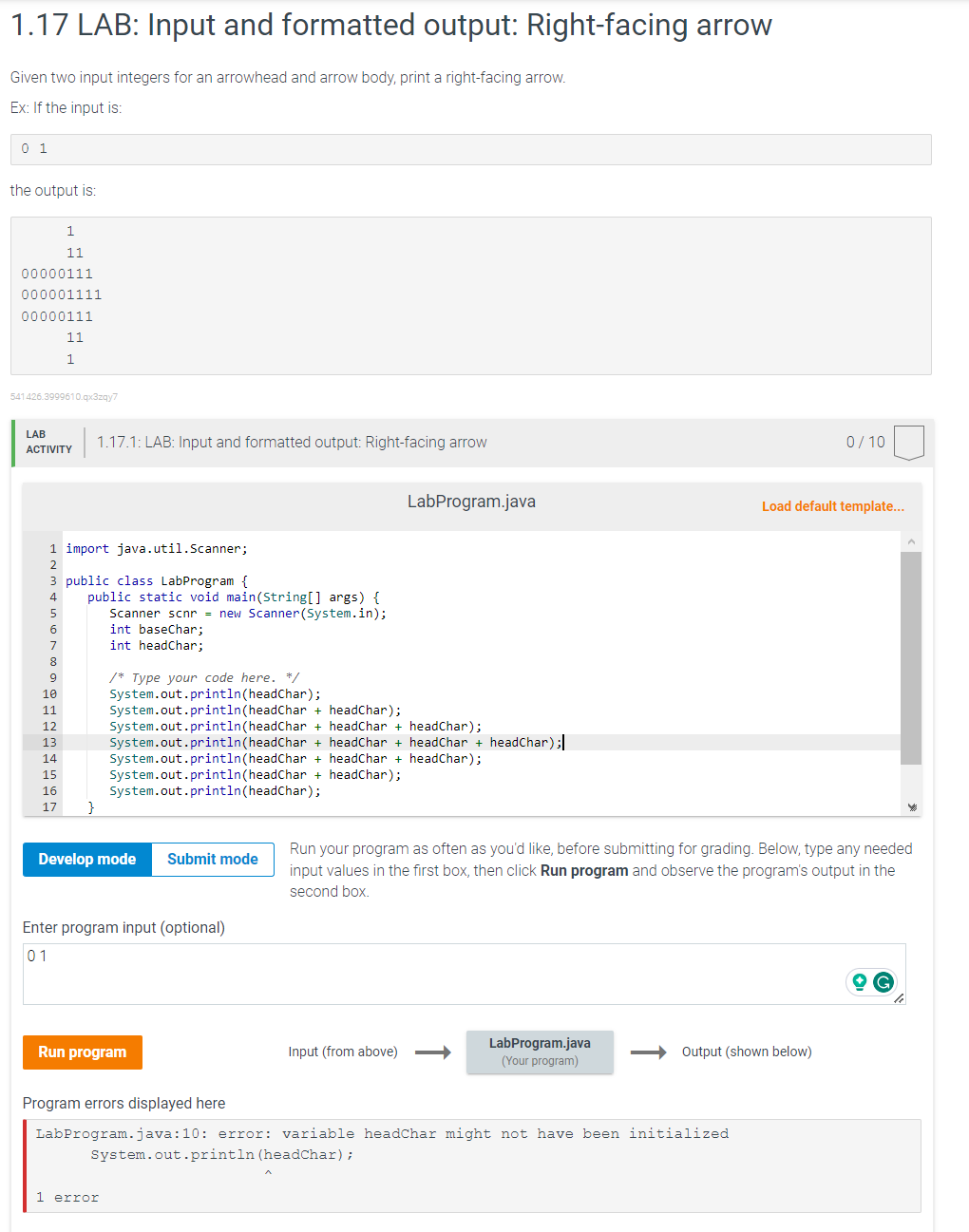Switch to the Submit mode tab
Image resolution: width=969 pixels, height=1232 pixels.
click(x=212, y=859)
